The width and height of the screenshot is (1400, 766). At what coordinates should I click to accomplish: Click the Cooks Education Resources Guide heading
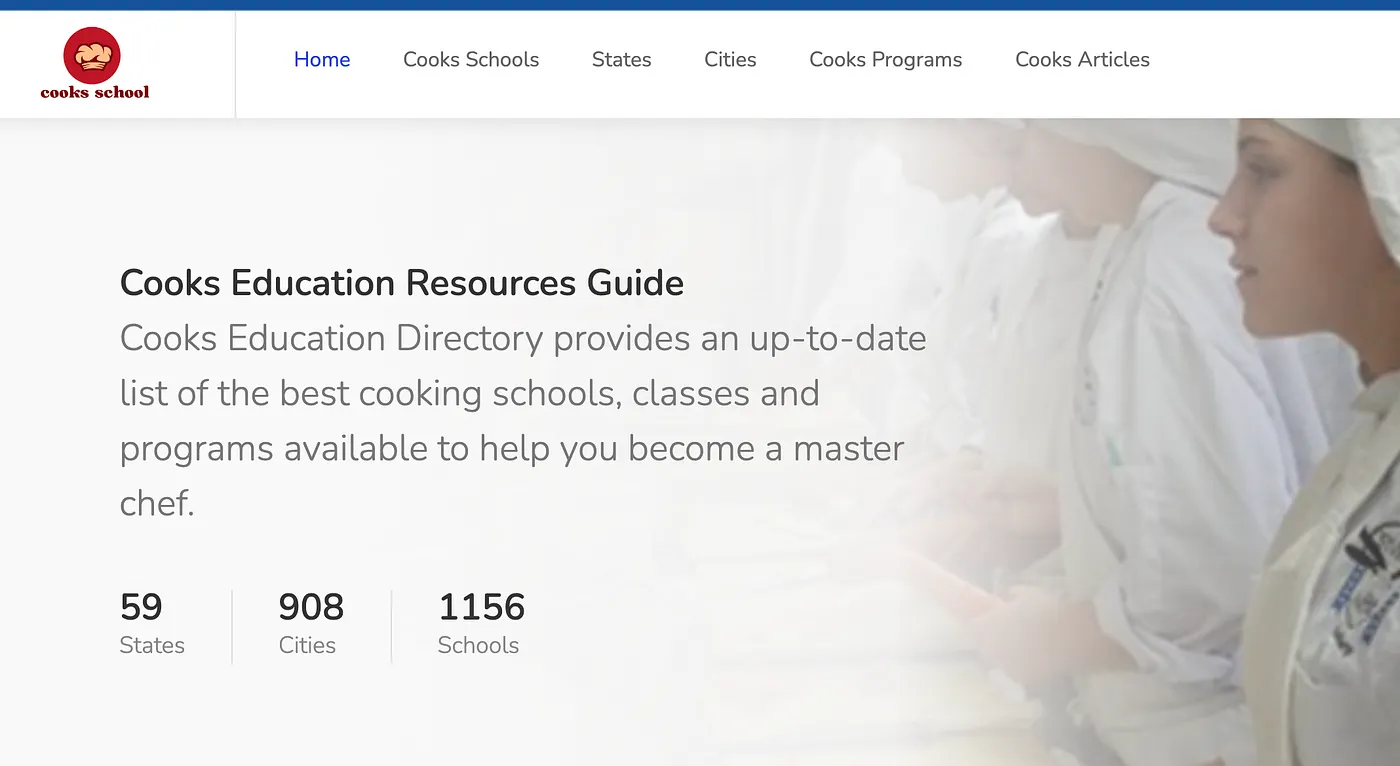[402, 283]
